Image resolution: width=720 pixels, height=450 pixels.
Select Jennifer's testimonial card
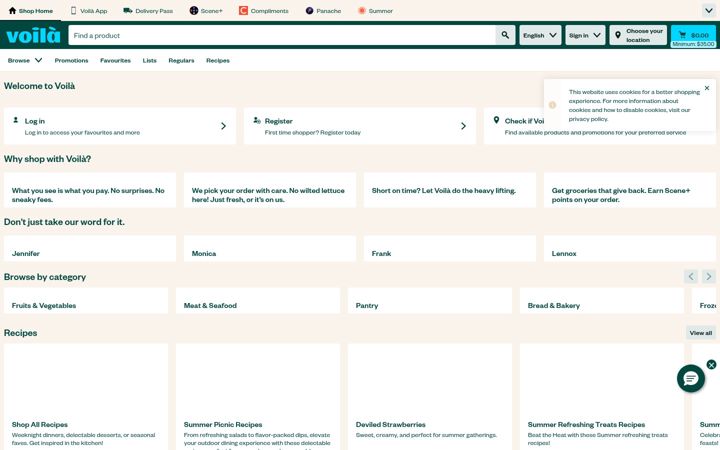(90, 249)
